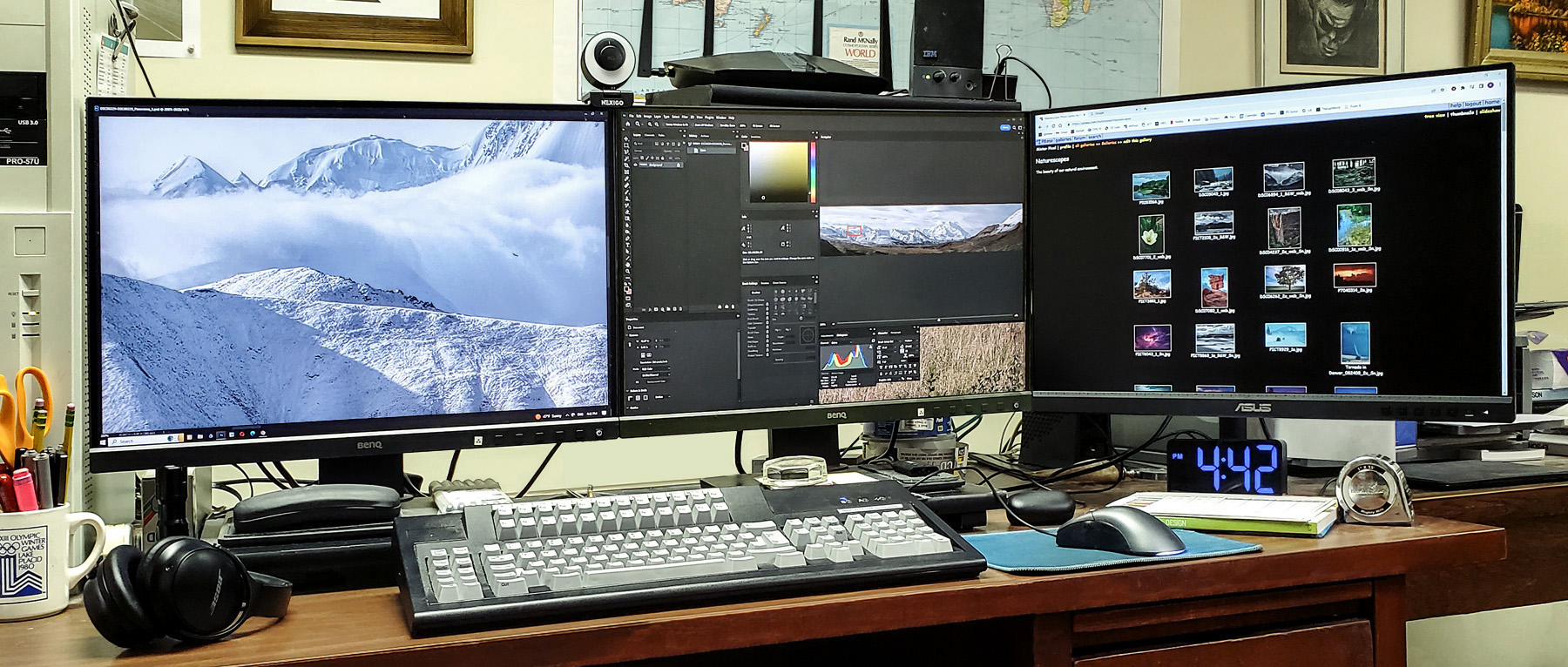Open the Channel dropdown in Histogram panel
This screenshot has height=667, width=1568.
841,343
